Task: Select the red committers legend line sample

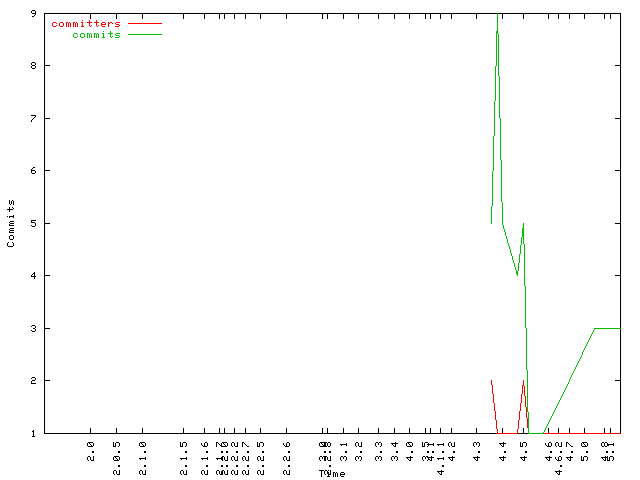Action: click(x=144, y=23)
